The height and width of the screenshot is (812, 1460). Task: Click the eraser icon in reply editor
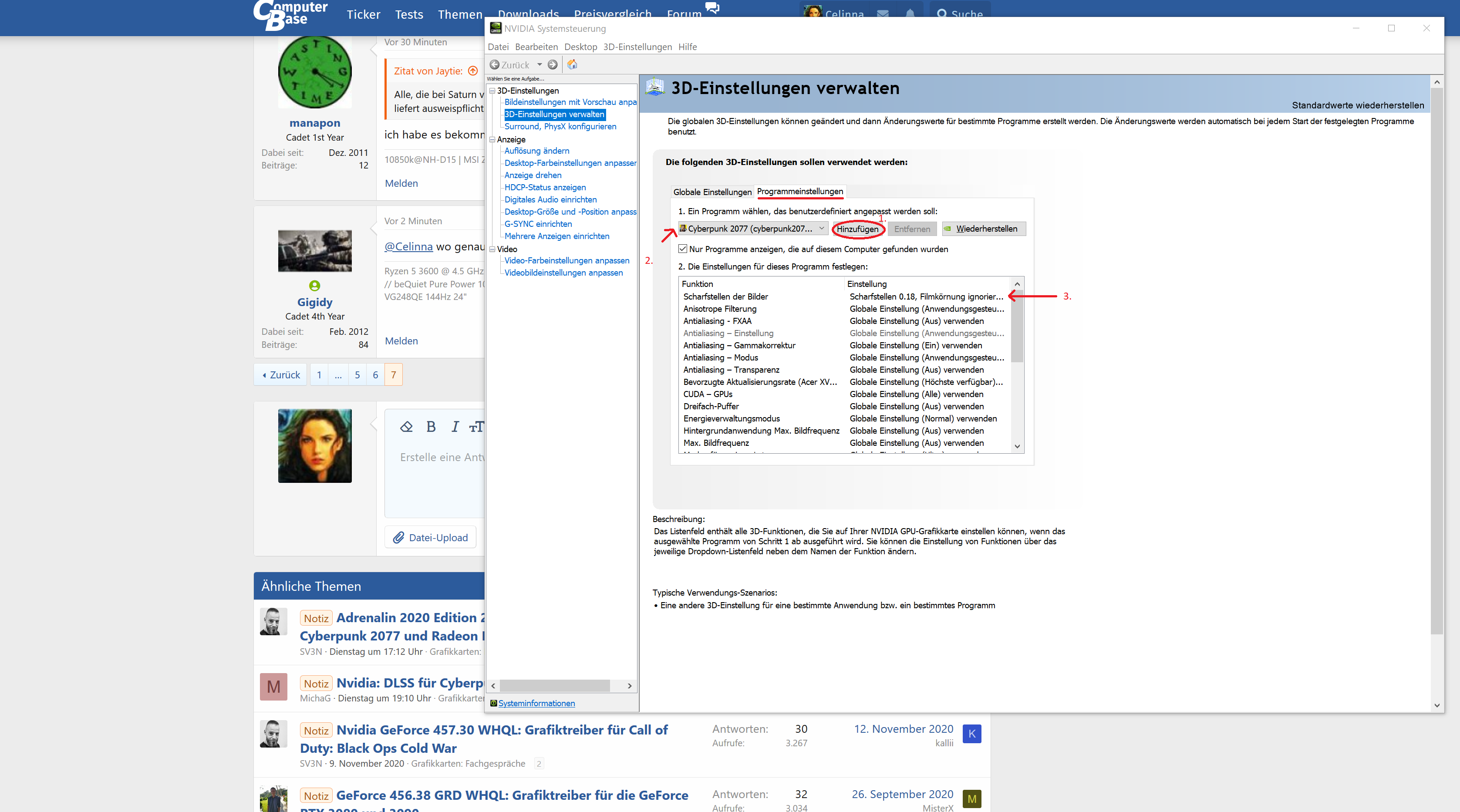pyautogui.click(x=406, y=427)
